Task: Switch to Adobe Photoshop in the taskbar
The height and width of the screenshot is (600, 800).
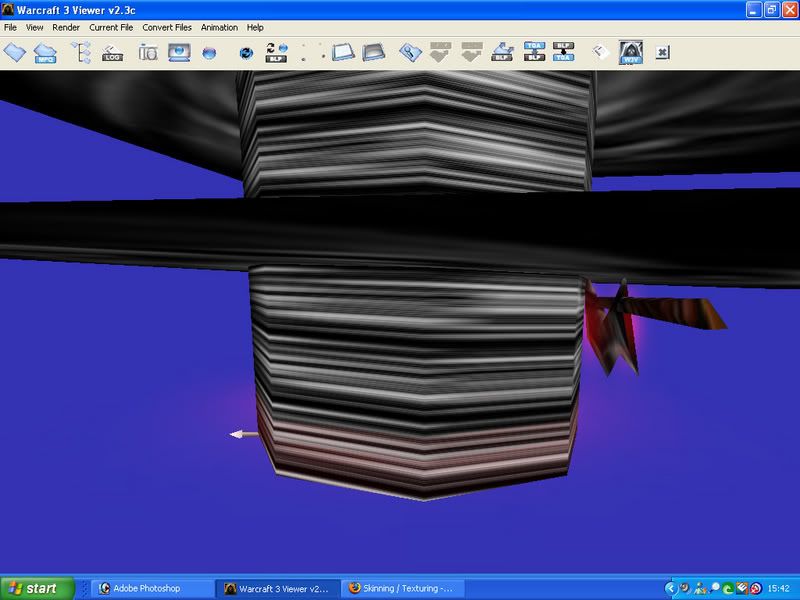Action: tap(152, 588)
